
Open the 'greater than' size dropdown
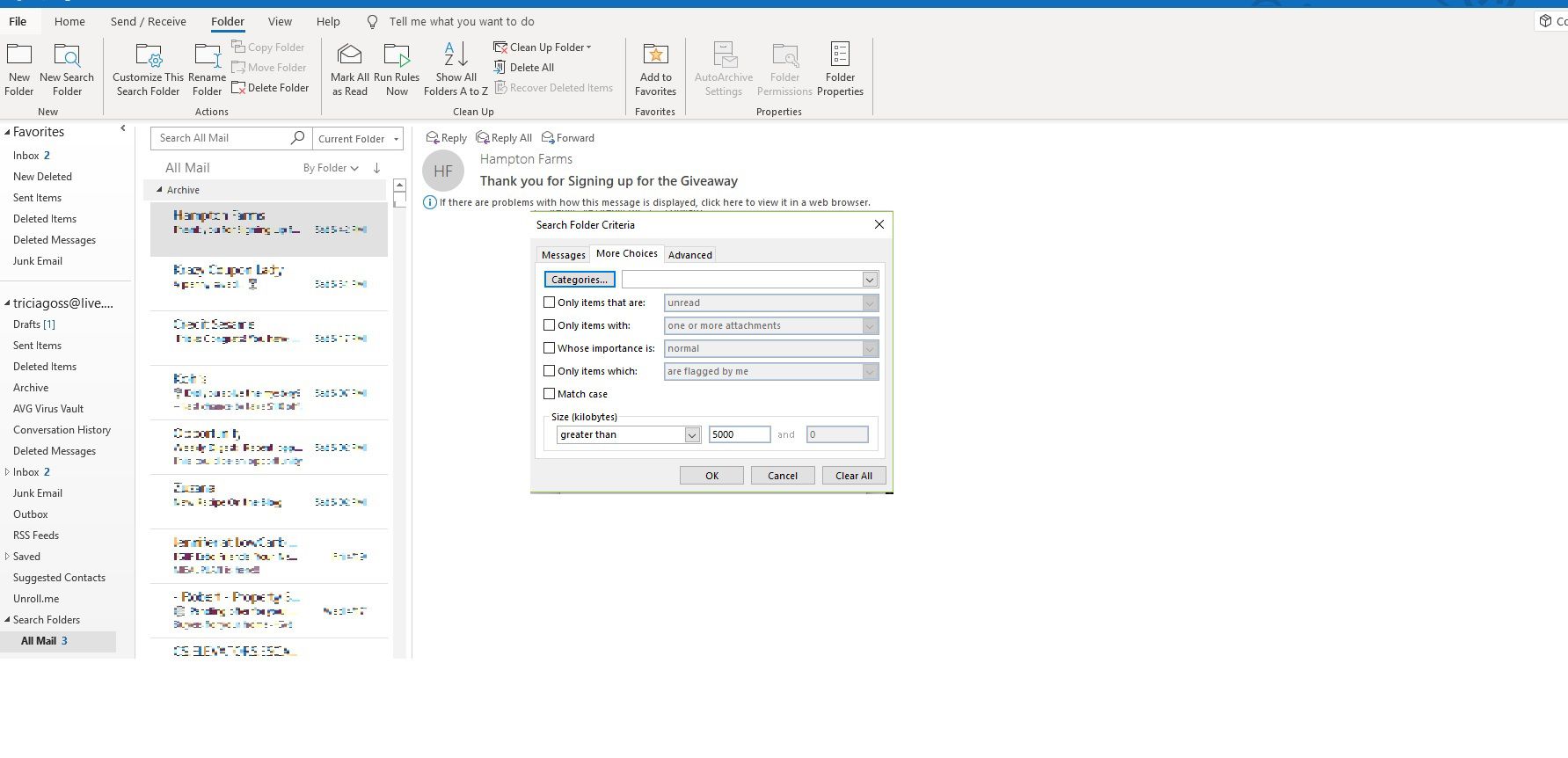(692, 434)
